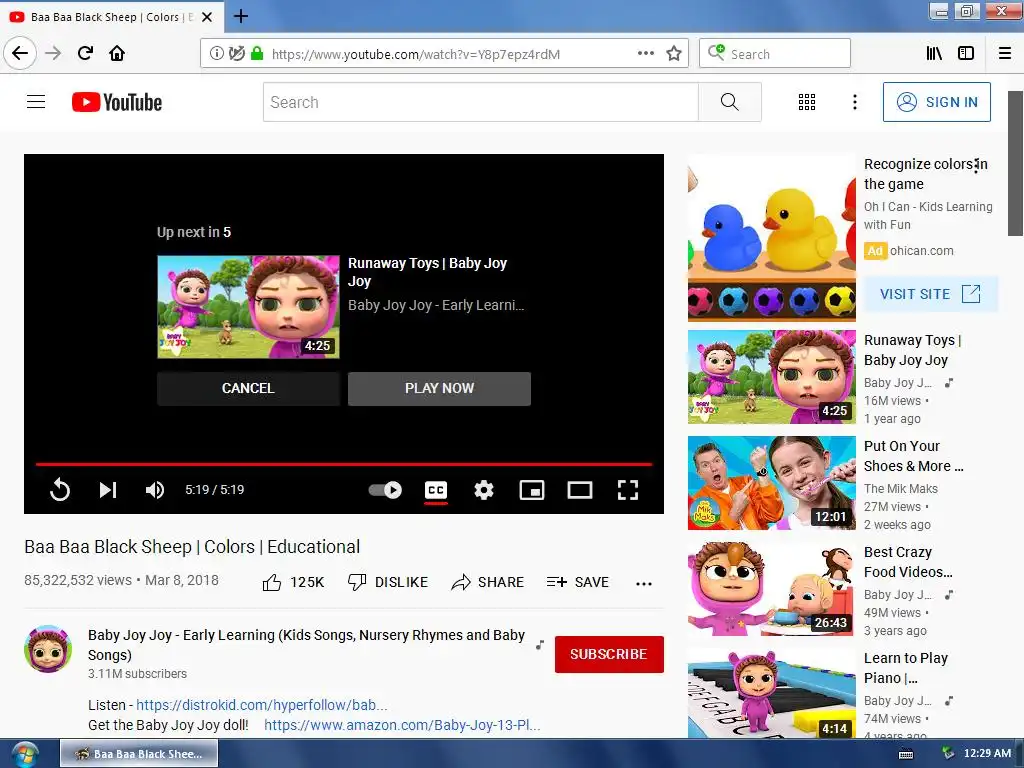The height and width of the screenshot is (768, 1024).
Task: Focus the browser Search box
Action: tap(775, 53)
